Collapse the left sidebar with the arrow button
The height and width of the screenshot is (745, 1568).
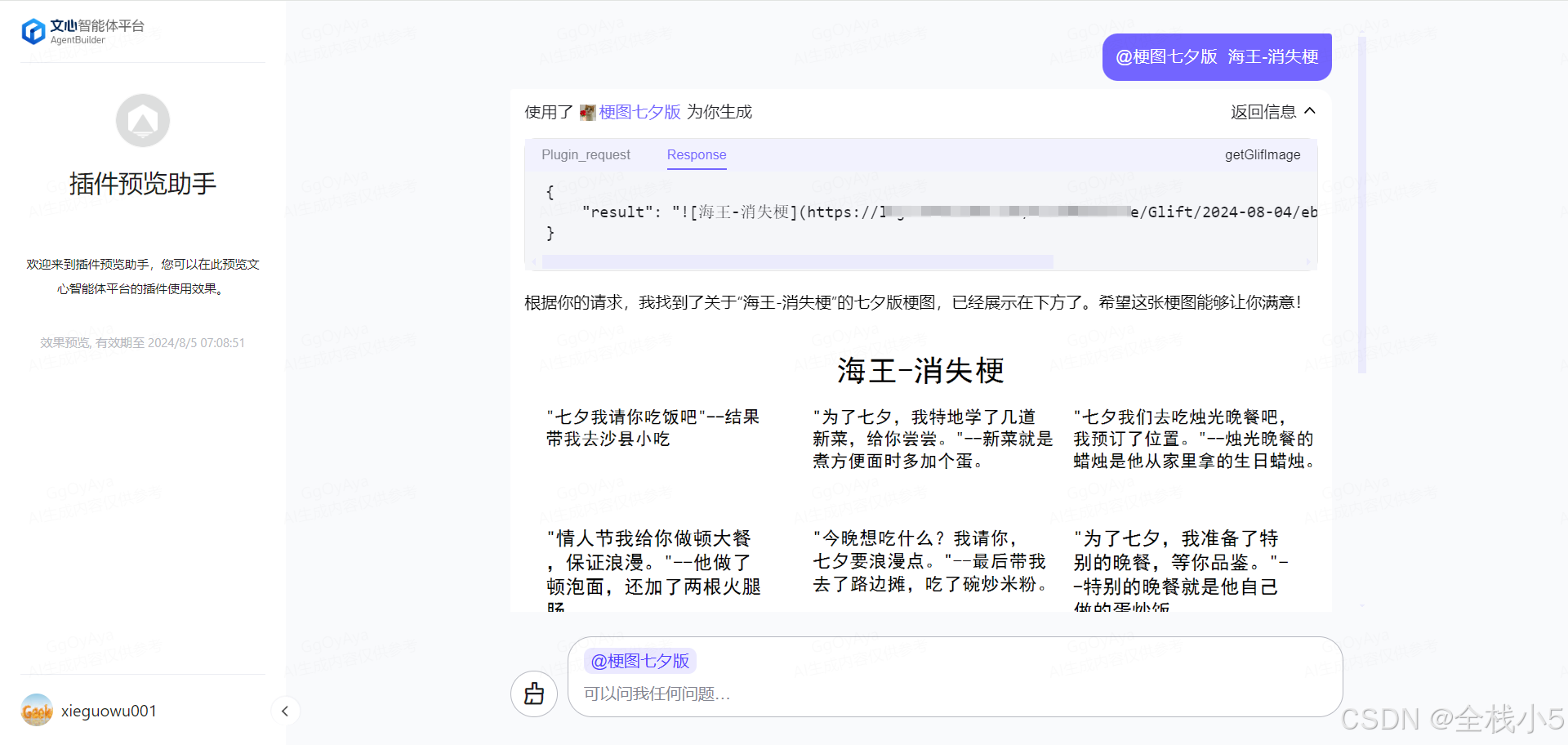(x=285, y=711)
